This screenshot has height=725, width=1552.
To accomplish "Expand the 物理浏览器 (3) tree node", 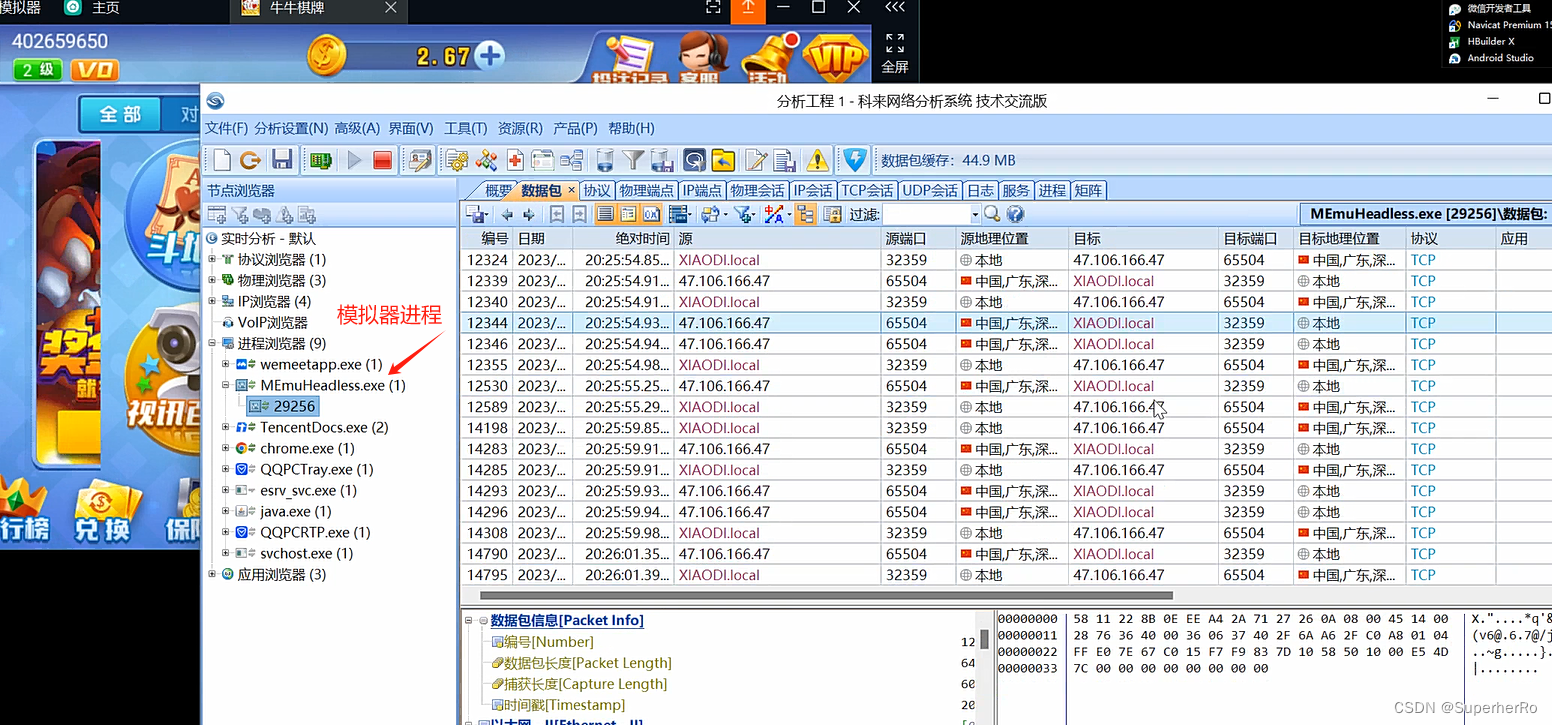I will click(212, 280).
